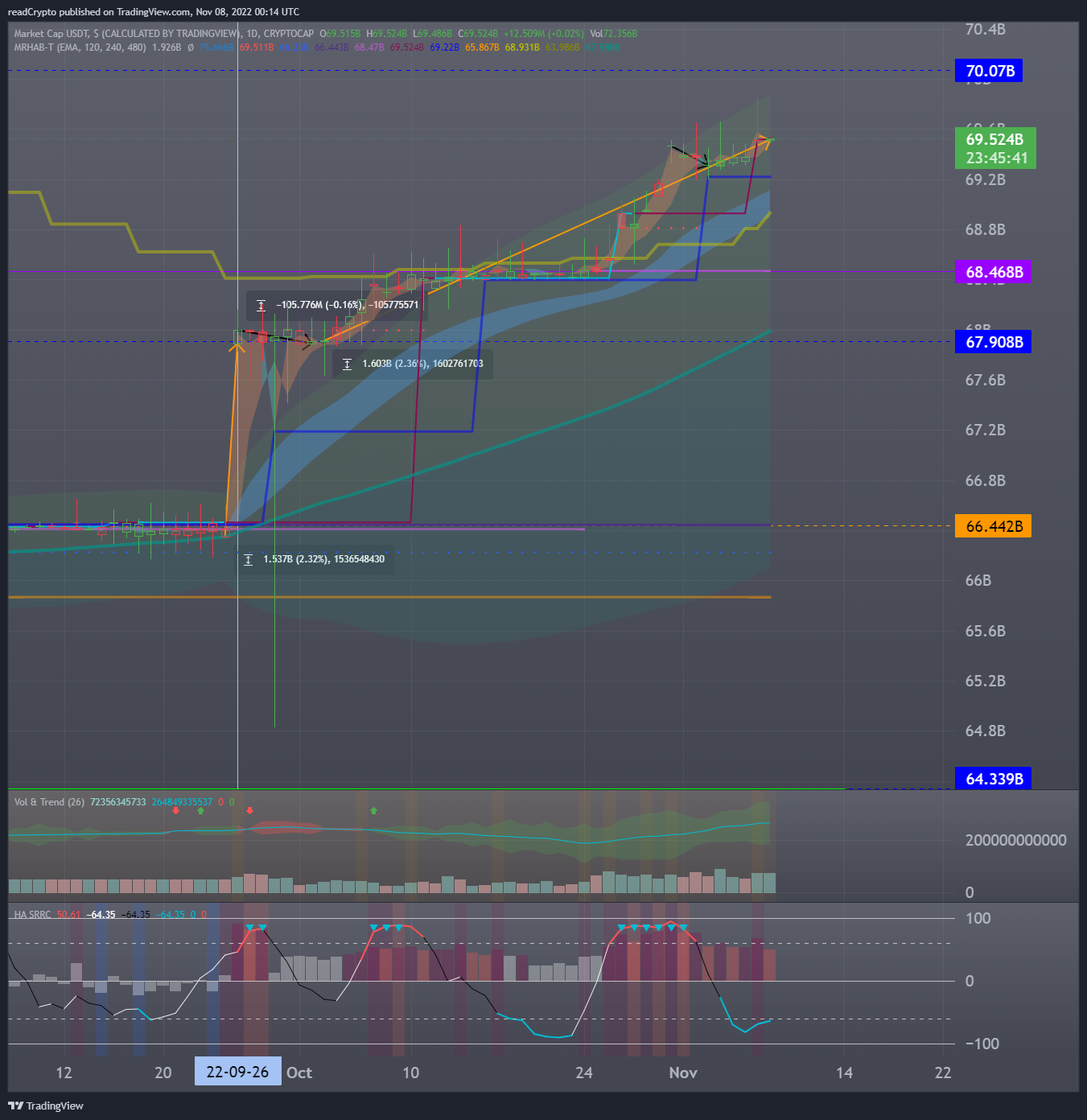Click the 12 date on time axis

(x=64, y=1073)
